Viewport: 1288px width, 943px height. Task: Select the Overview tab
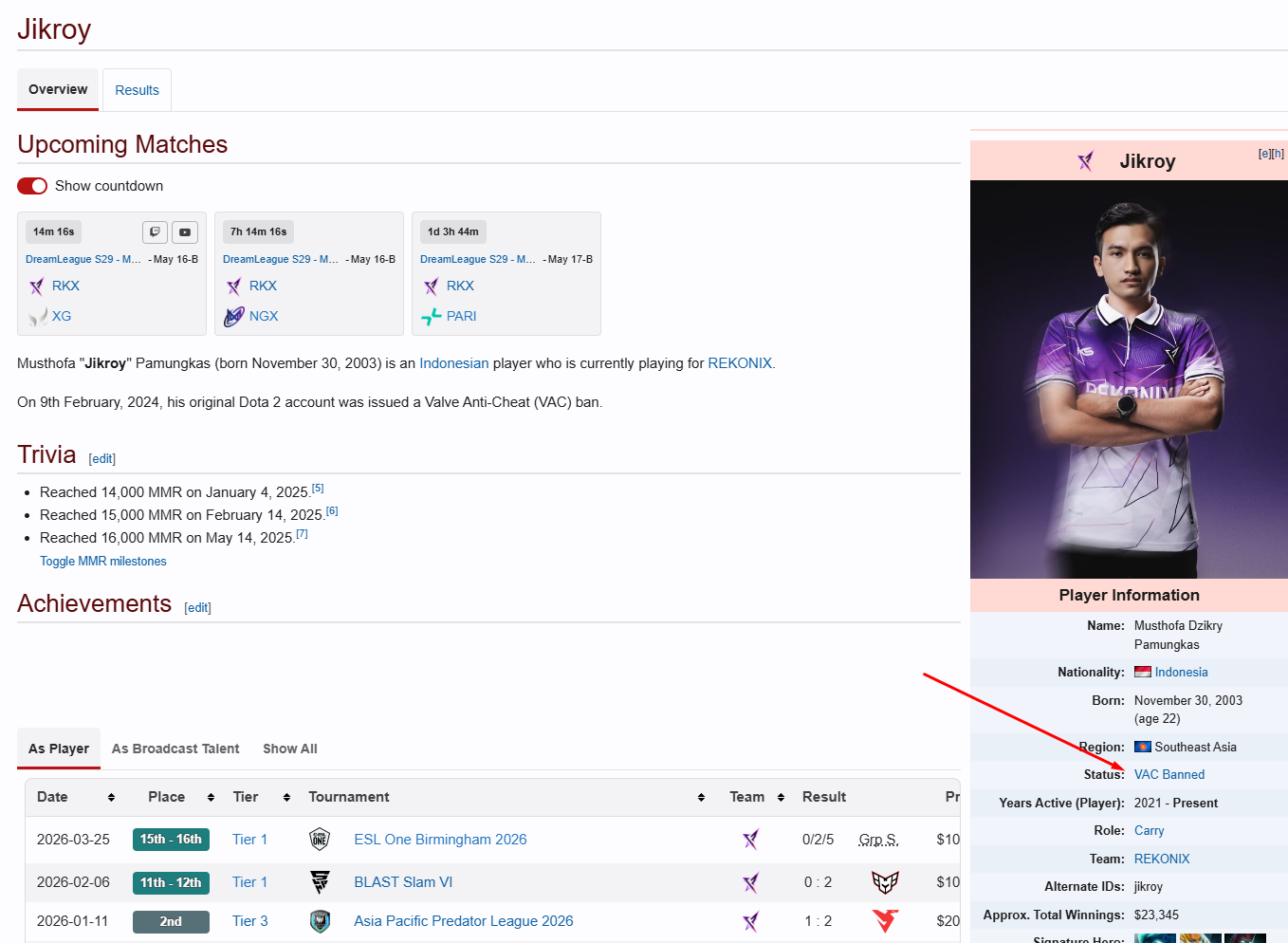pyautogui.click(x=58, y=89)
